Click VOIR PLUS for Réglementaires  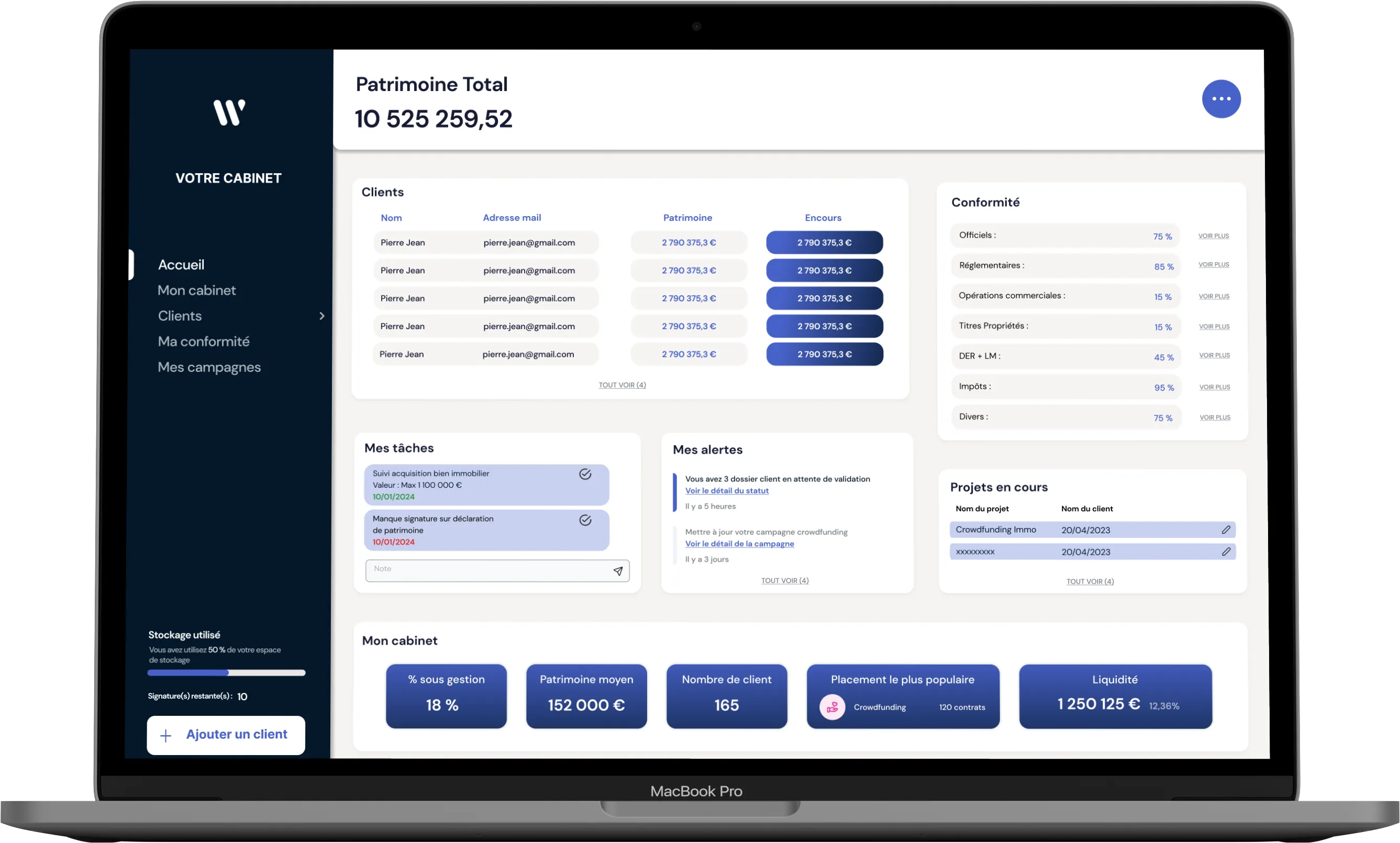(x=1214, y=265)
